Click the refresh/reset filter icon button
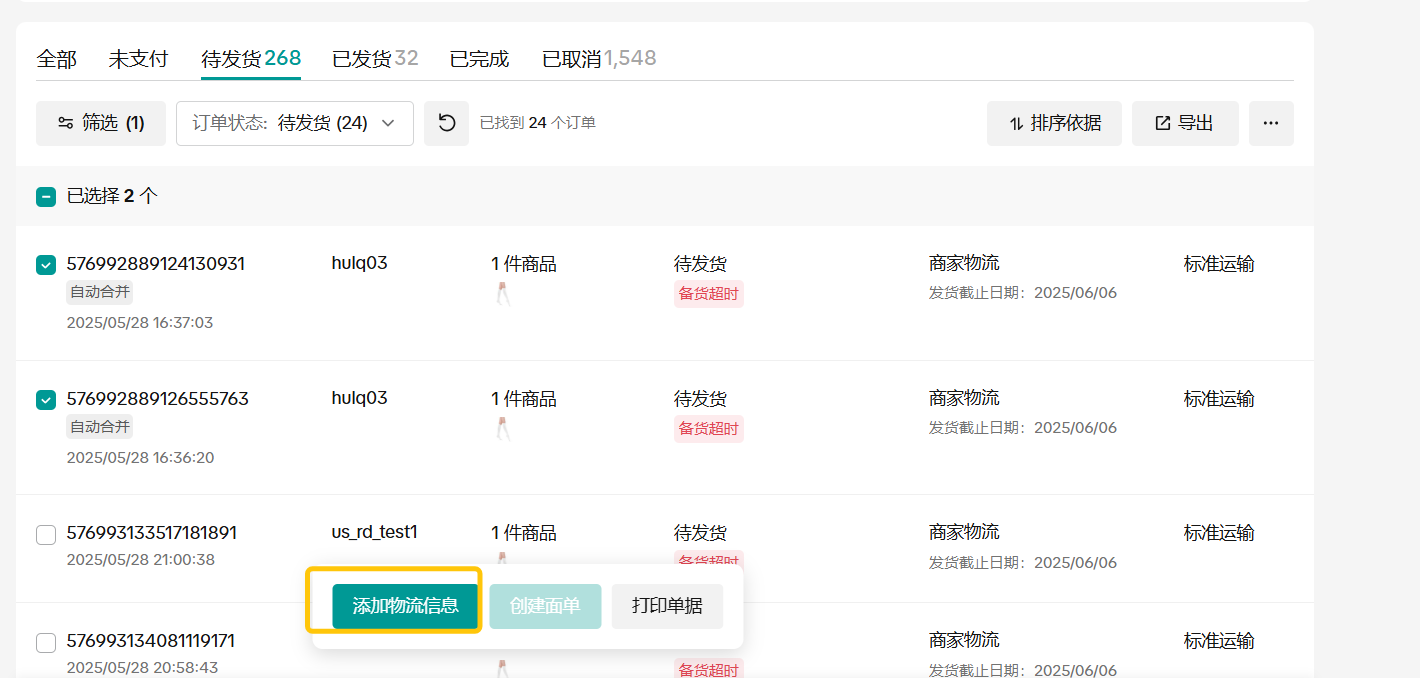 [x=446, y=123]
